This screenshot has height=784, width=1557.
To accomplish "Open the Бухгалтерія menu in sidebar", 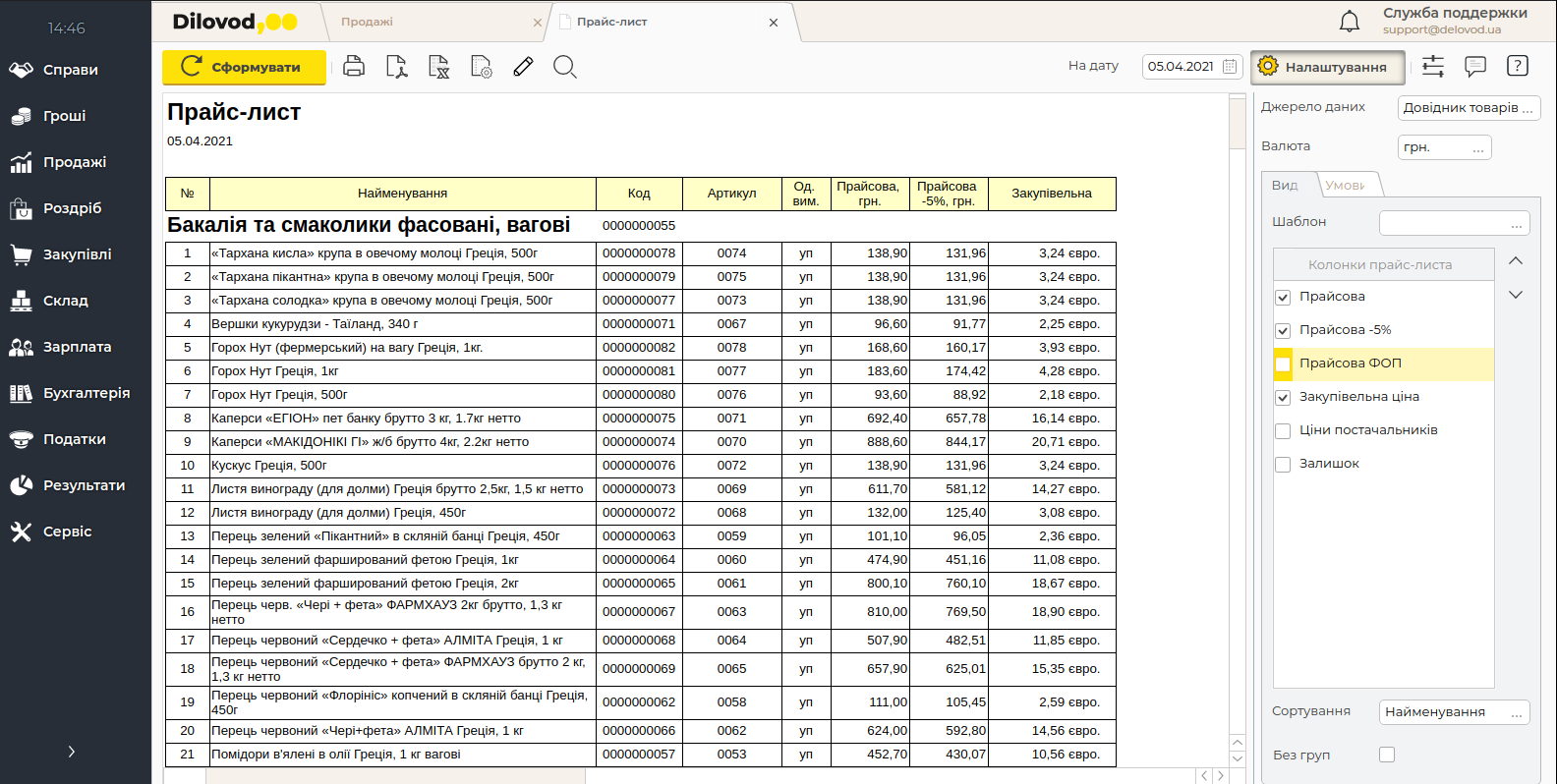I will [86, 393].
